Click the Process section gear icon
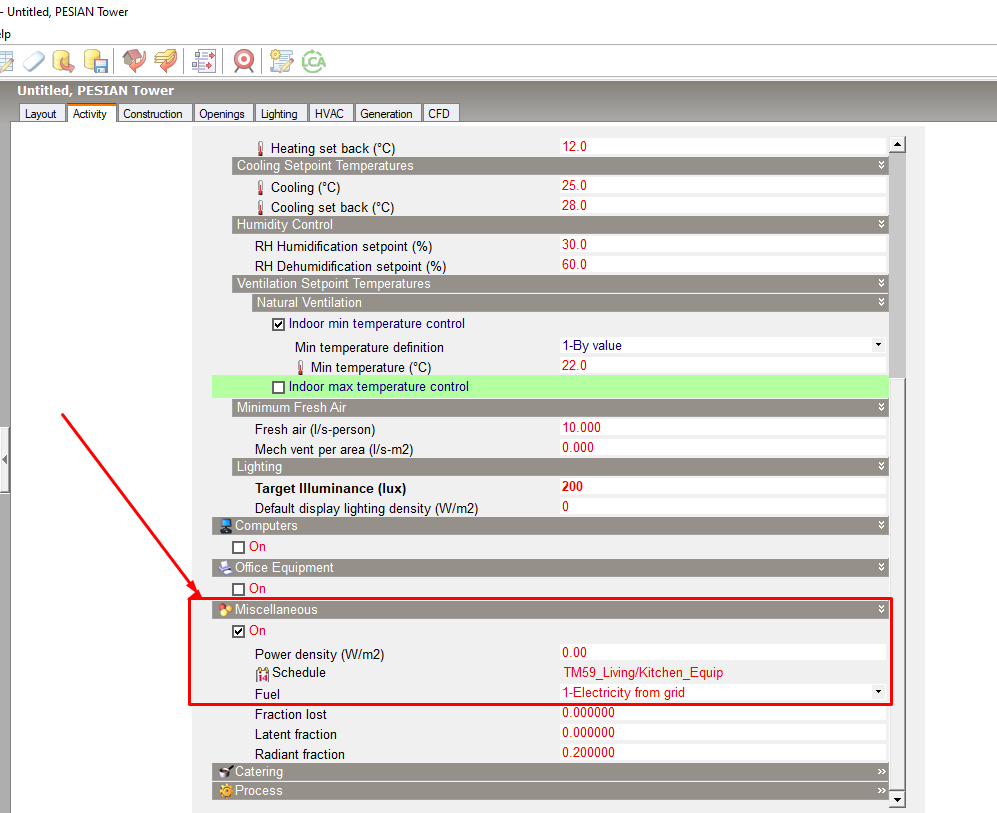997x813 pixels. pos(225,791)
